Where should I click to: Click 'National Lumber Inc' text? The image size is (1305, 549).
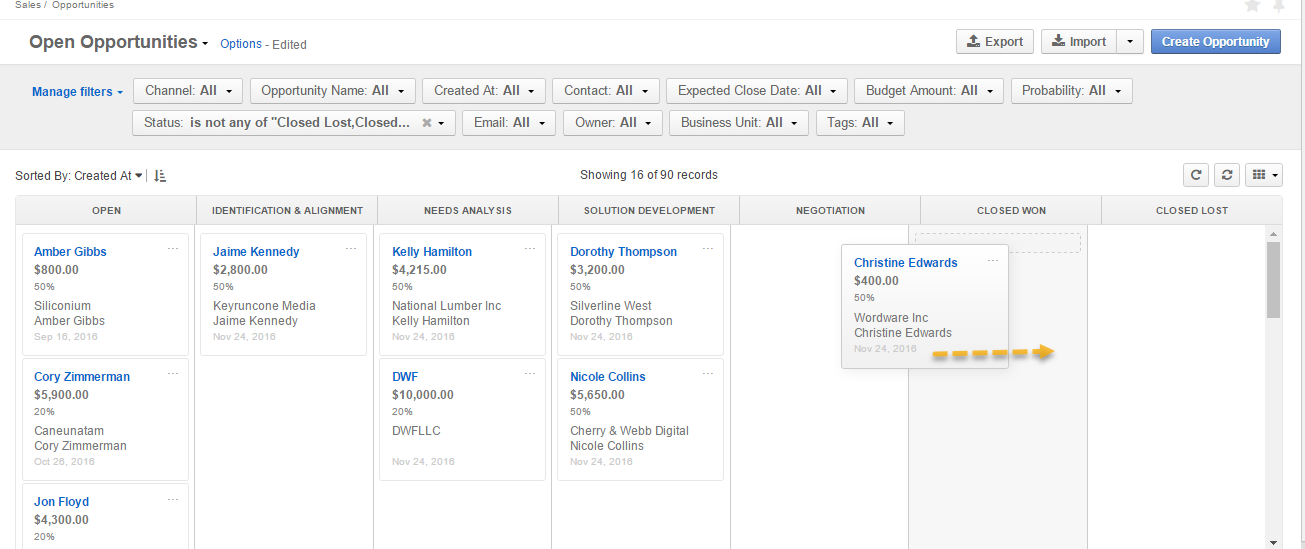coord(447,306)
